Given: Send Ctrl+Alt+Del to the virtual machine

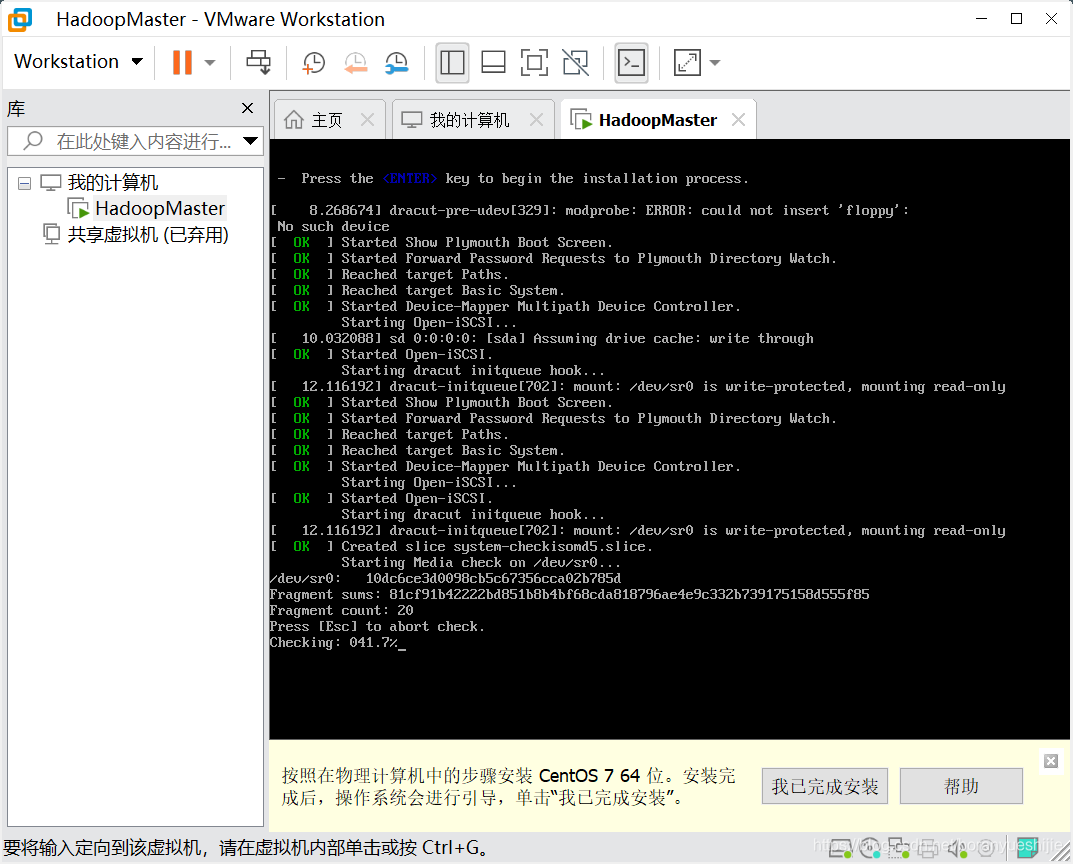Looking at the screenshot, I should (x=259, y=62).
